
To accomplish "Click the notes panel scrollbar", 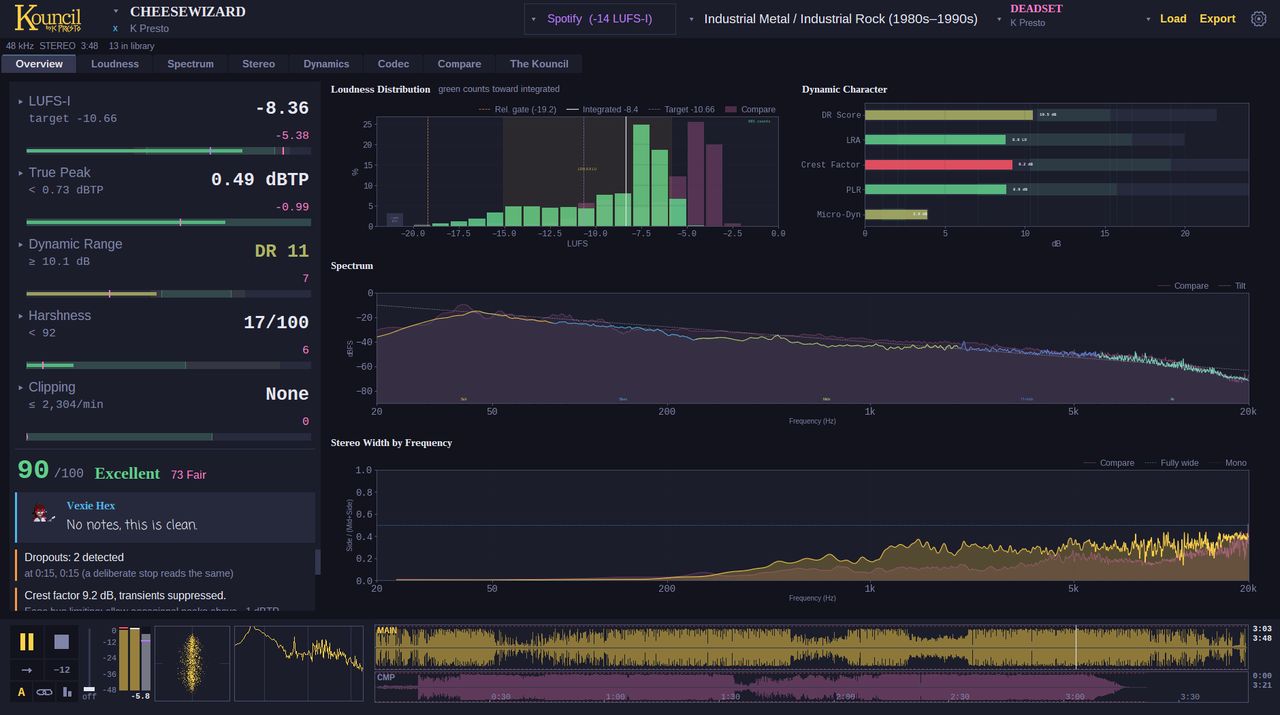I will pos(318,562).
